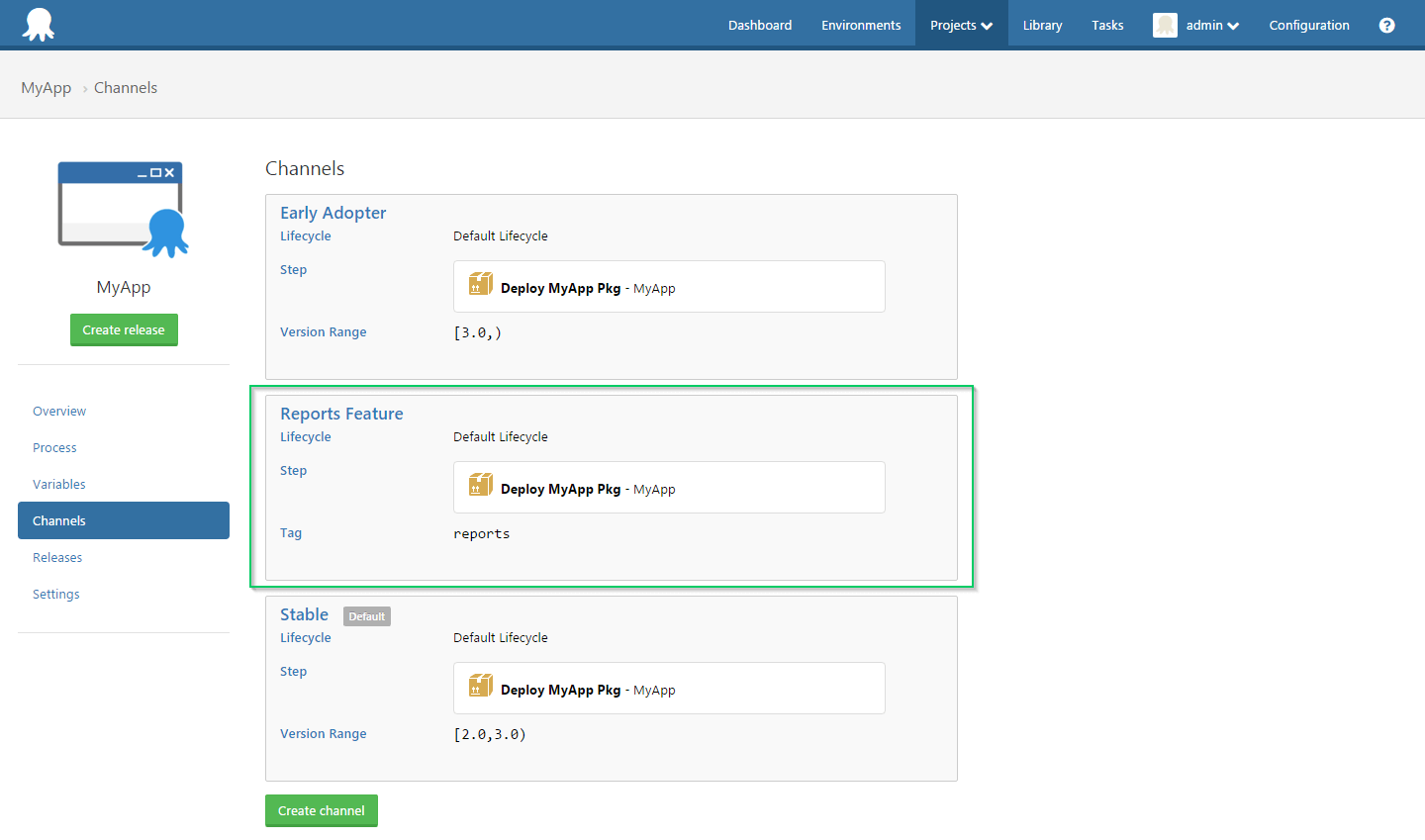
Task: Click the MyApp breadcrumb link
Action: coord(46,88)
